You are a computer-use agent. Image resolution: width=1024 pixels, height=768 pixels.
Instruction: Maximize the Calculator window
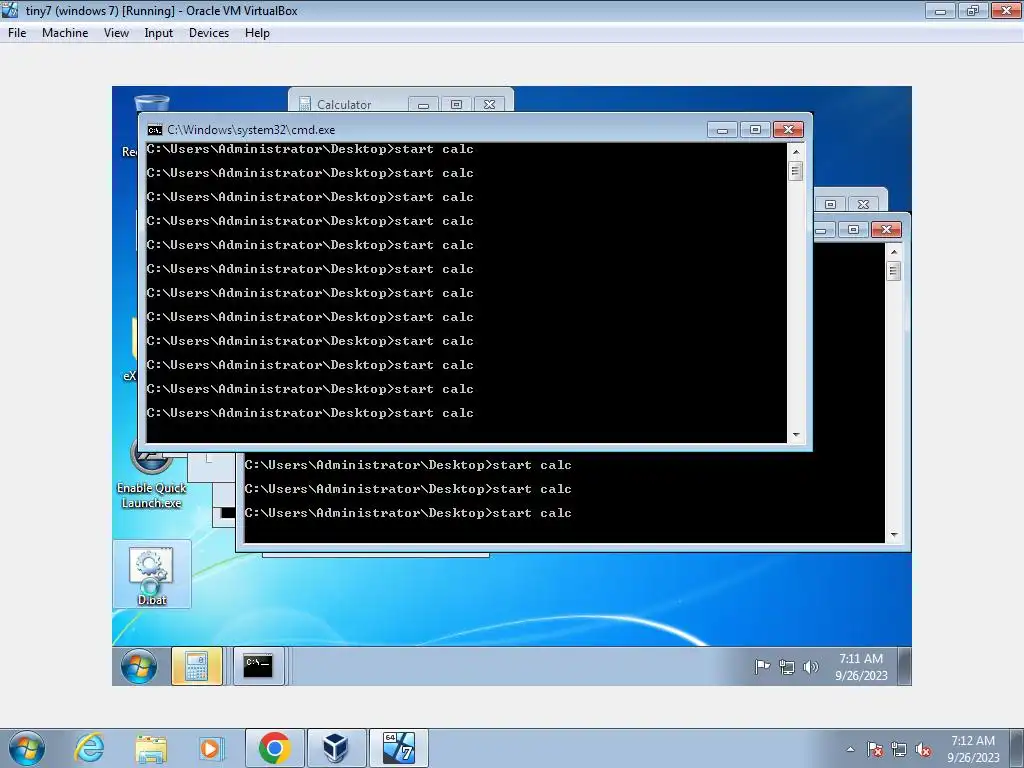(456, 104)
